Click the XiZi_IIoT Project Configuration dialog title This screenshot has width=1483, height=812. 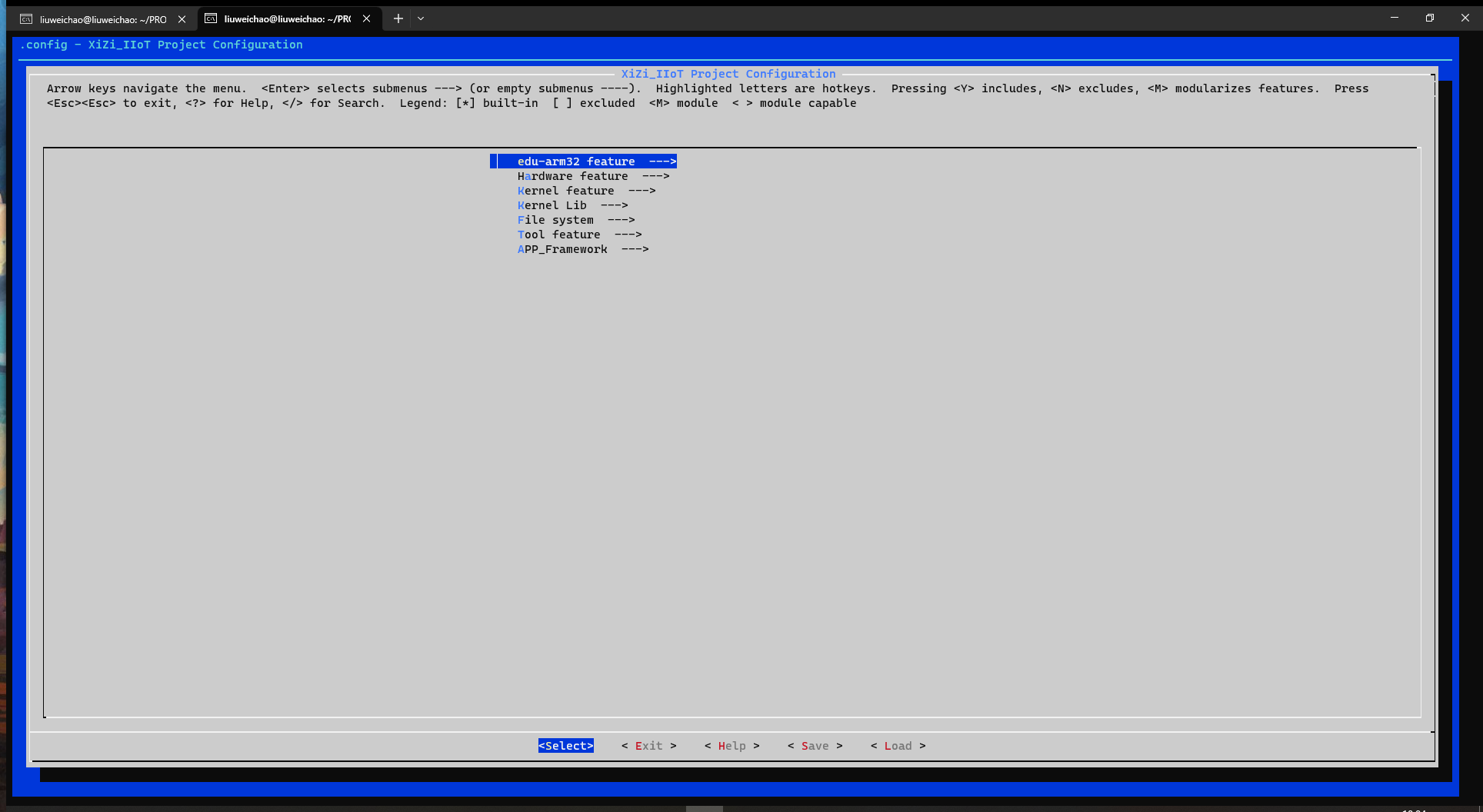[728, 74]
